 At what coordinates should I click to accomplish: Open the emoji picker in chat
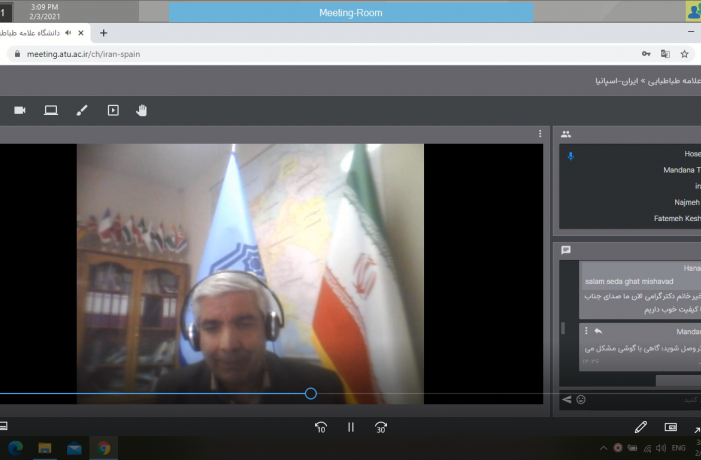point(581,400)
